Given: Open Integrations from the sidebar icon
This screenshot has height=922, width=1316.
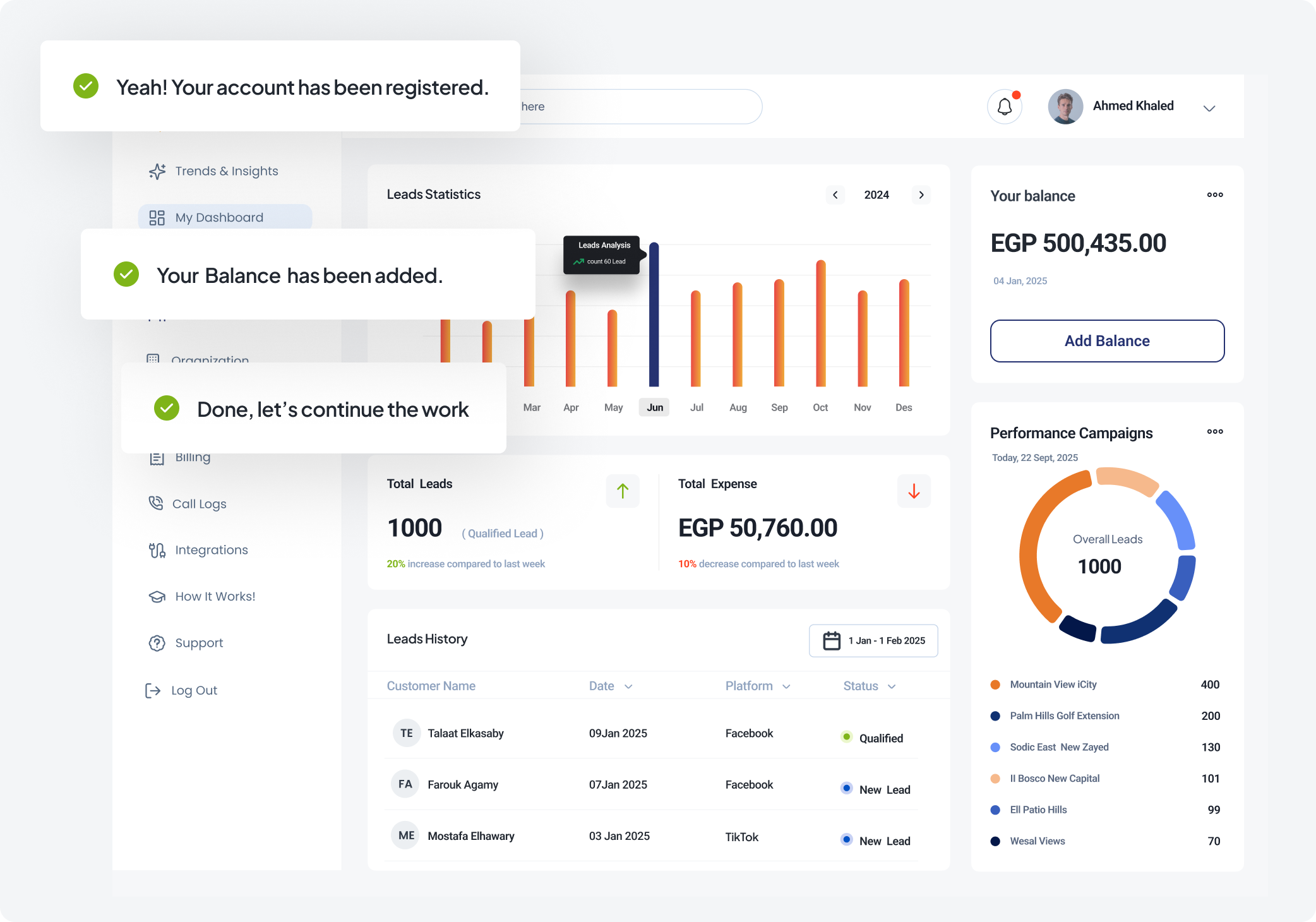Looking at the screenshot, I should (157, 549).
